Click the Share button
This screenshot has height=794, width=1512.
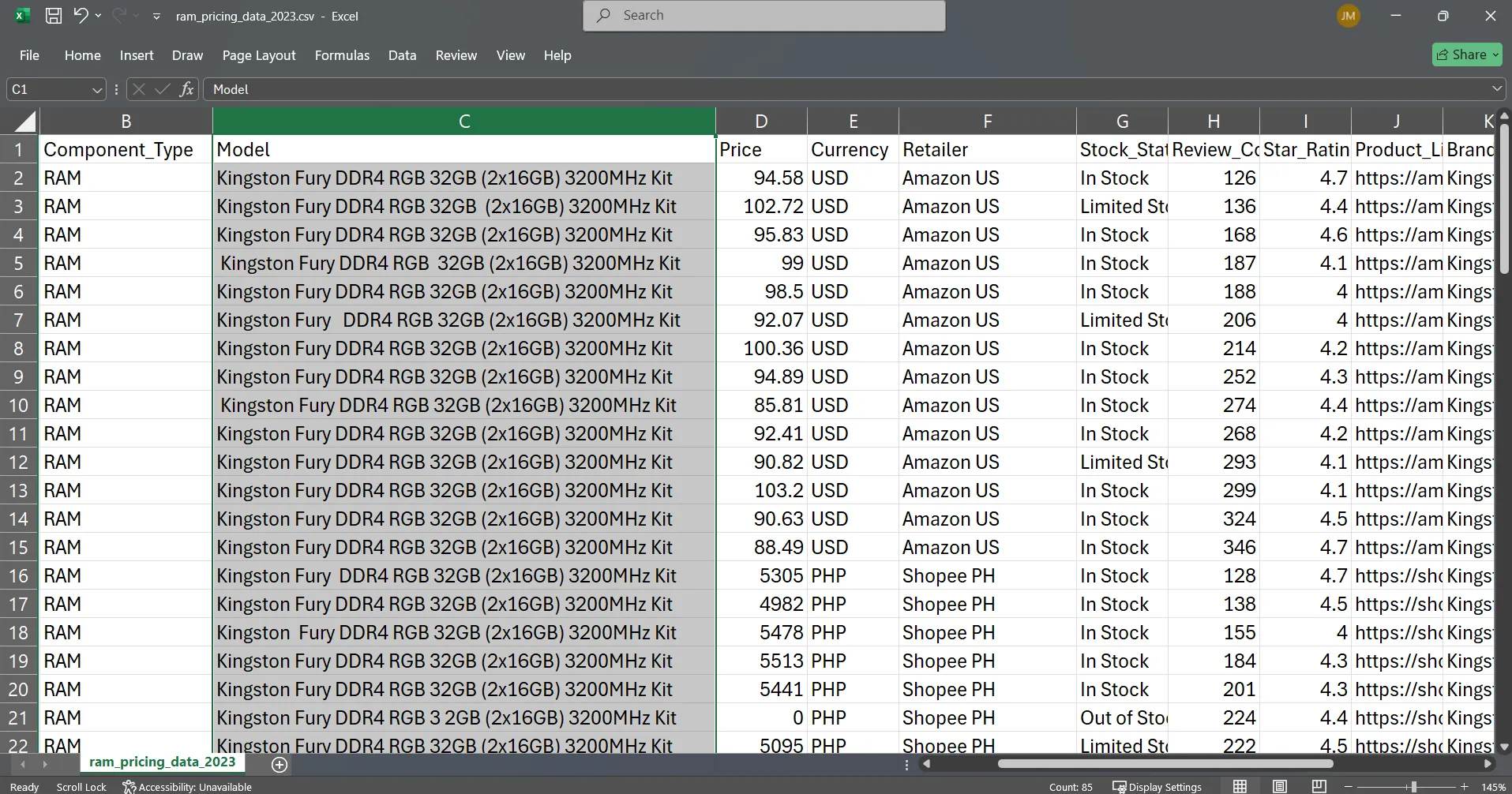point(1466,54)
